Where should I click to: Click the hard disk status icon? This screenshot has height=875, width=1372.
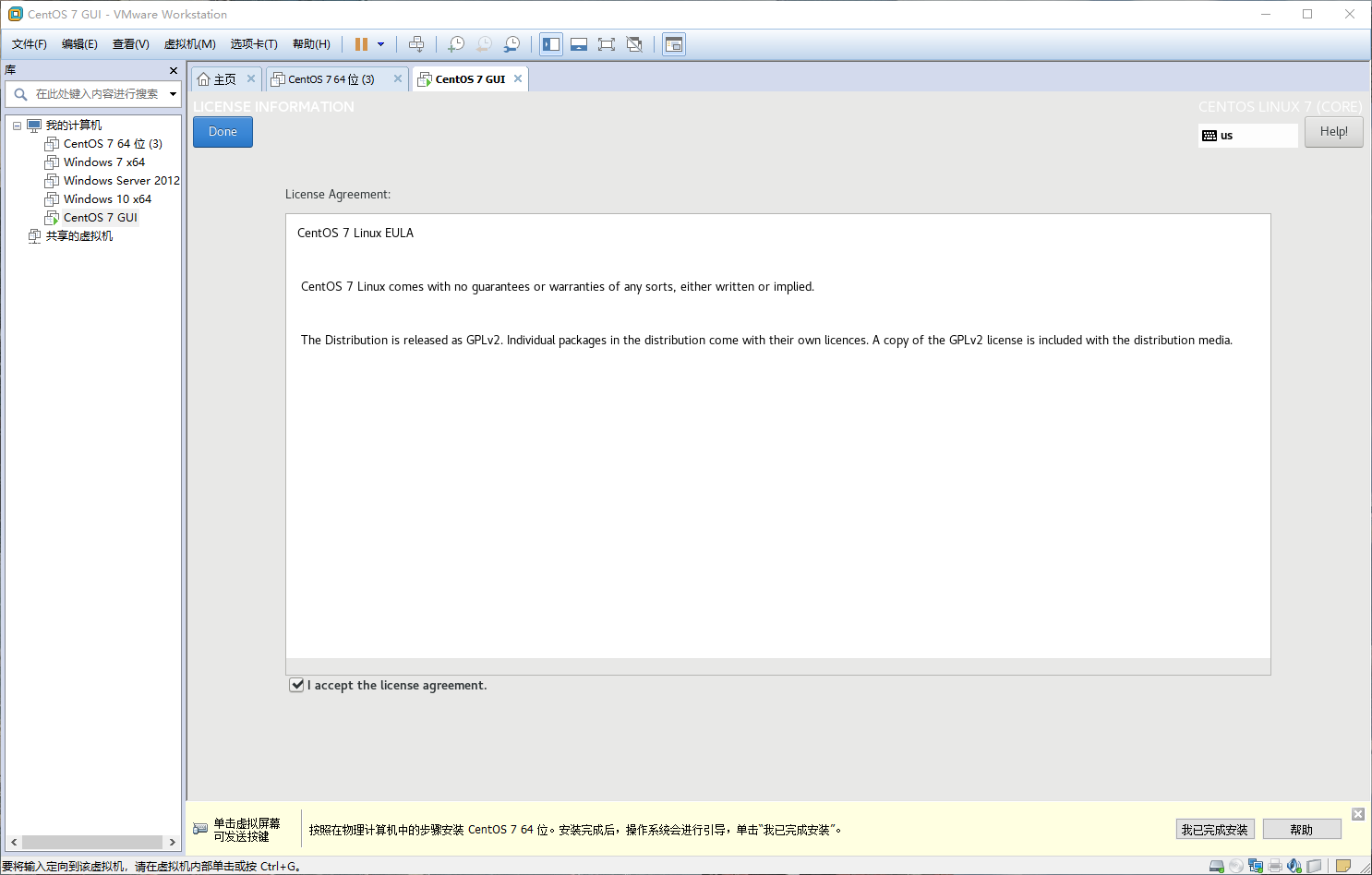coord(1217,866)
